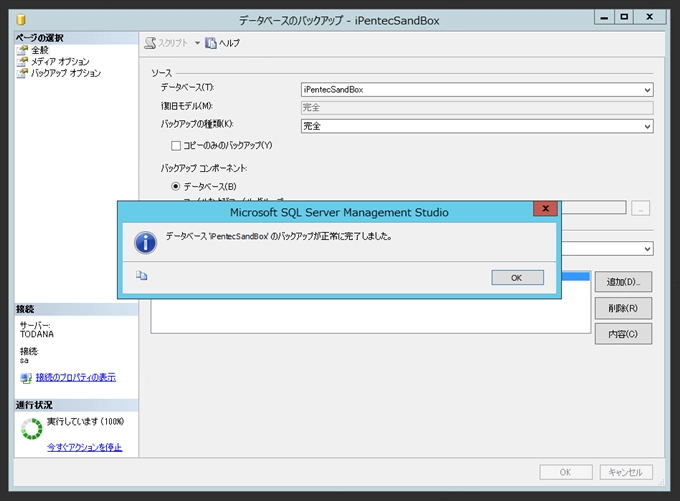Click the backup destination list box

[371, 316]
